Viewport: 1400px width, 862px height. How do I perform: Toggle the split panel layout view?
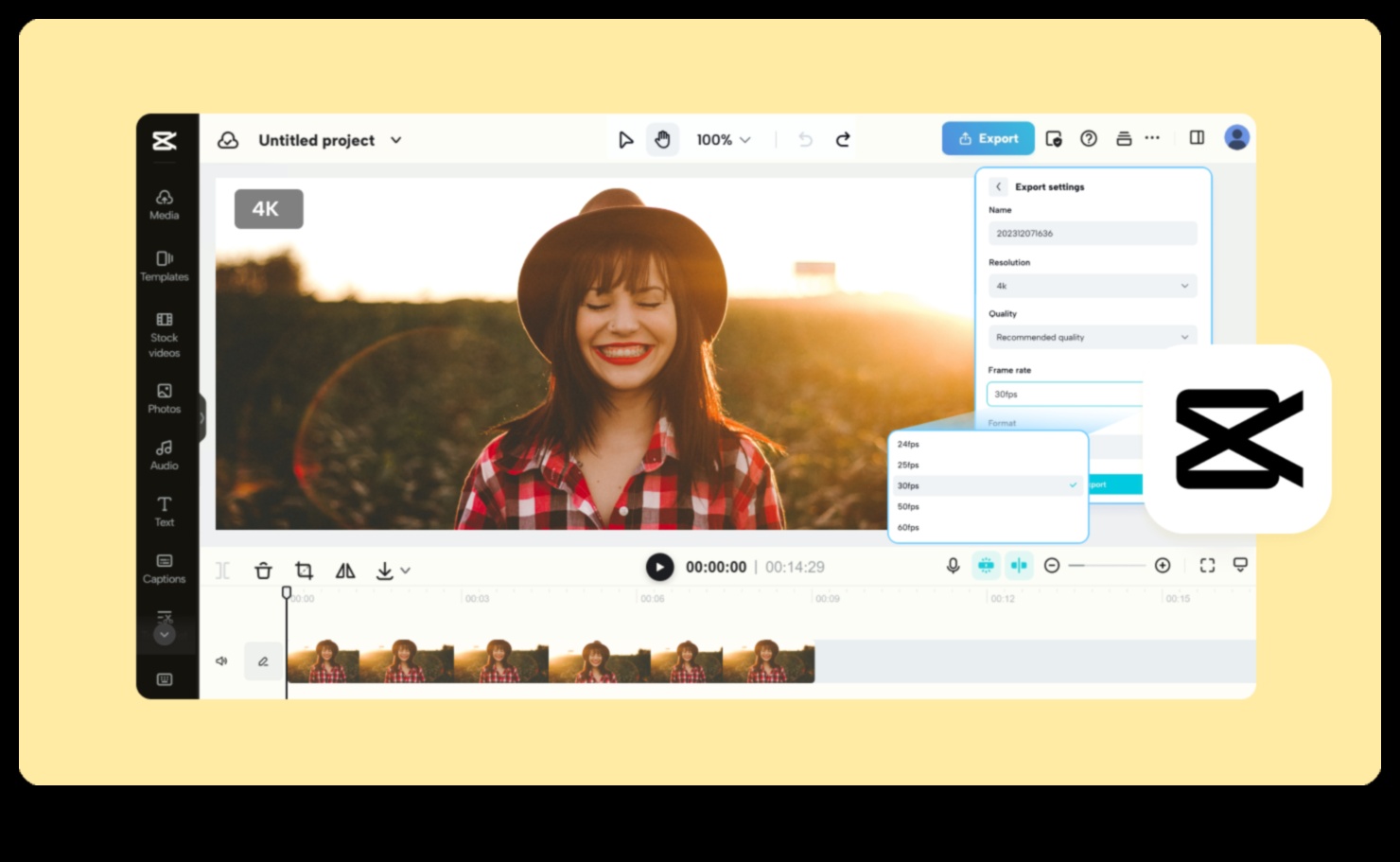(1197, 138)
